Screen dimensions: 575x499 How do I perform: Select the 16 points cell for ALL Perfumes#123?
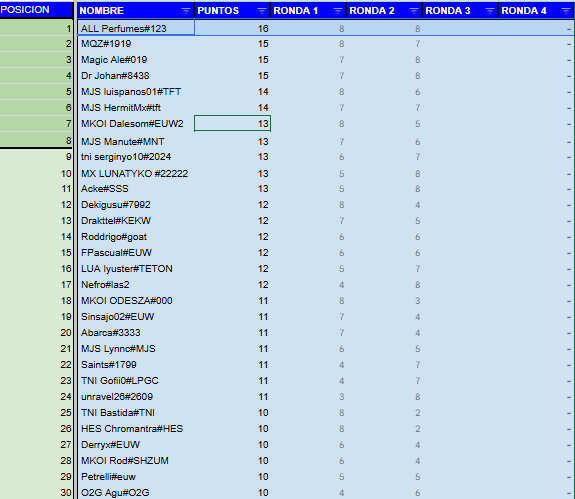pos(232,28)
